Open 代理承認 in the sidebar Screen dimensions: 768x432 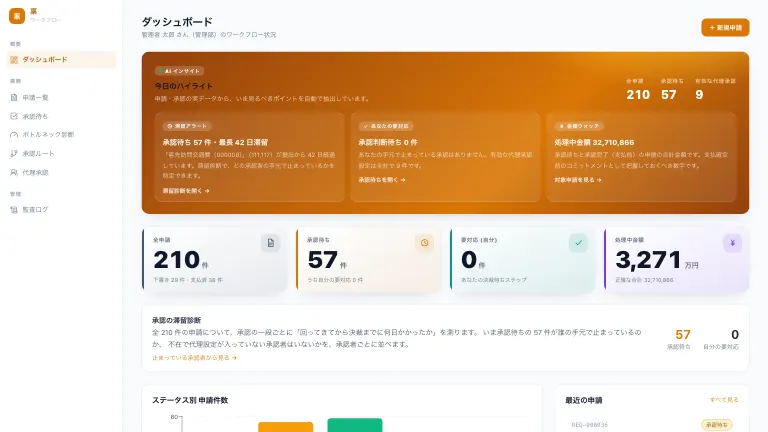click(x=62, y=172)
